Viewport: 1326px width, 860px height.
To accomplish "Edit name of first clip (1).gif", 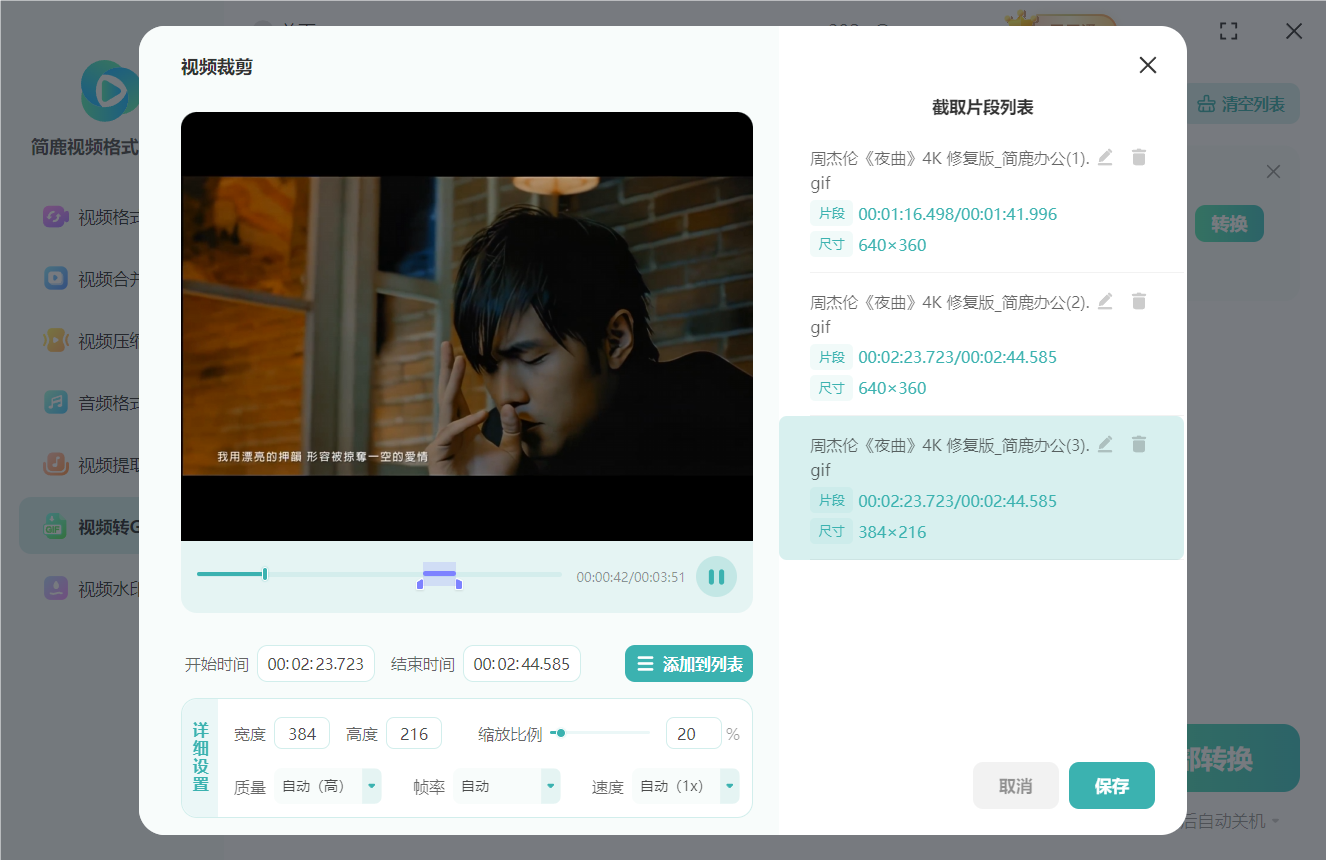I will (1105, 157).
